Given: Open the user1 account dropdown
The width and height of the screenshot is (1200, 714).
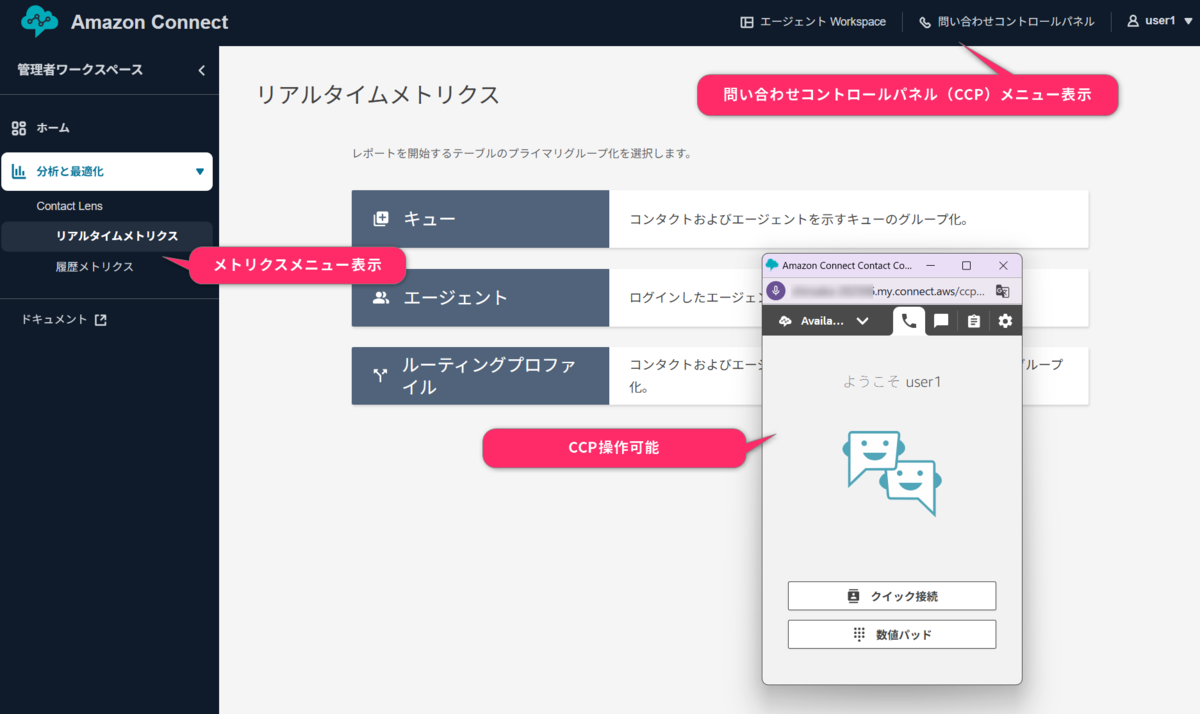Looking at the screenshot, I should click(1159, 22).
